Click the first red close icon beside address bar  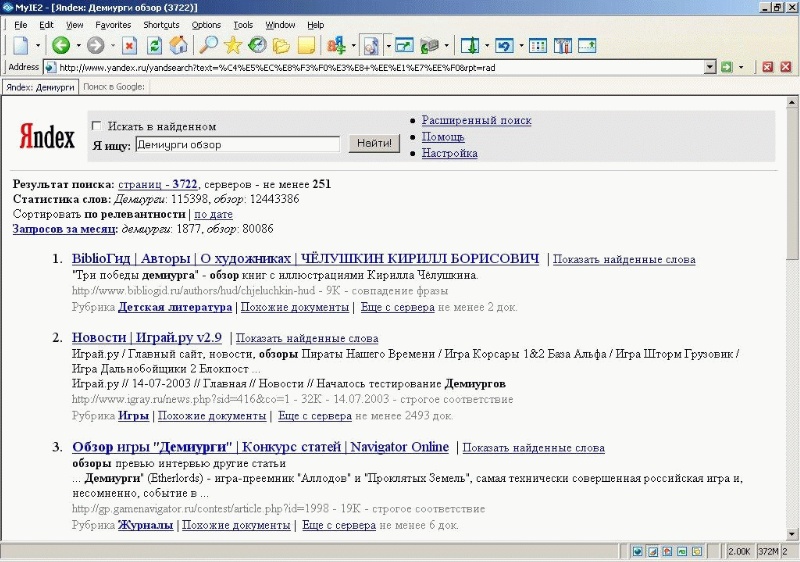pyautogui.click(x=768, y=67)
